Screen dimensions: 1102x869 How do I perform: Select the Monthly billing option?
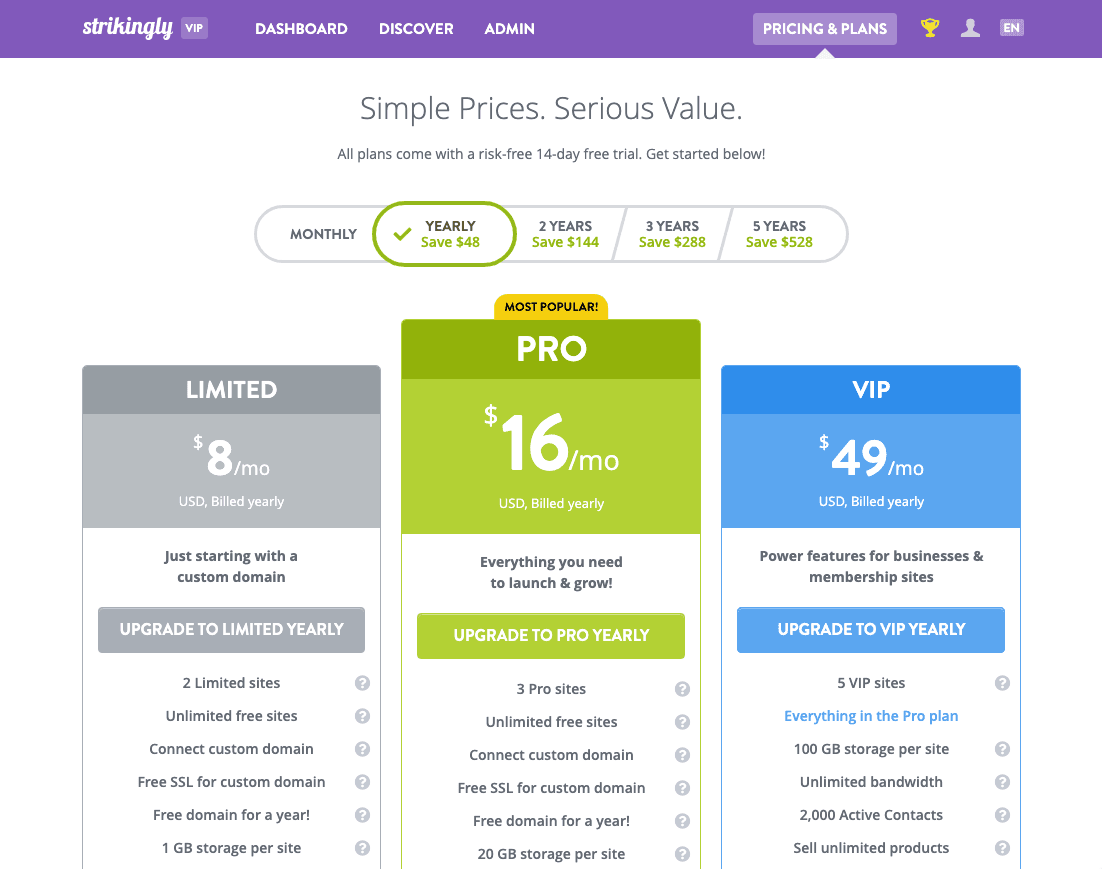pyautogui.click(x=323, y=234)
